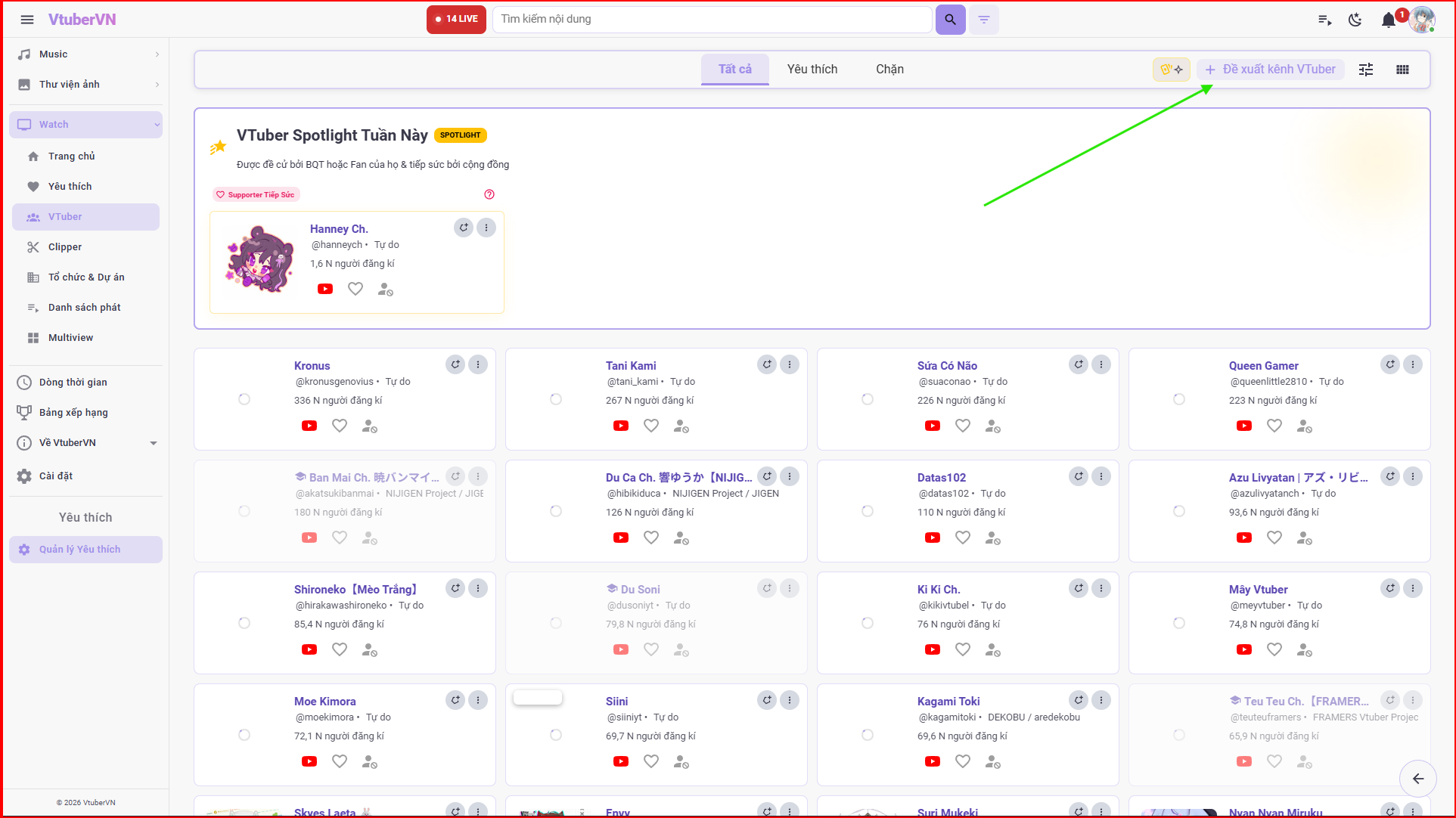Favorite Sữa Có Não with heart
The image size is (1456, 818).
click(x=963, y=426)
